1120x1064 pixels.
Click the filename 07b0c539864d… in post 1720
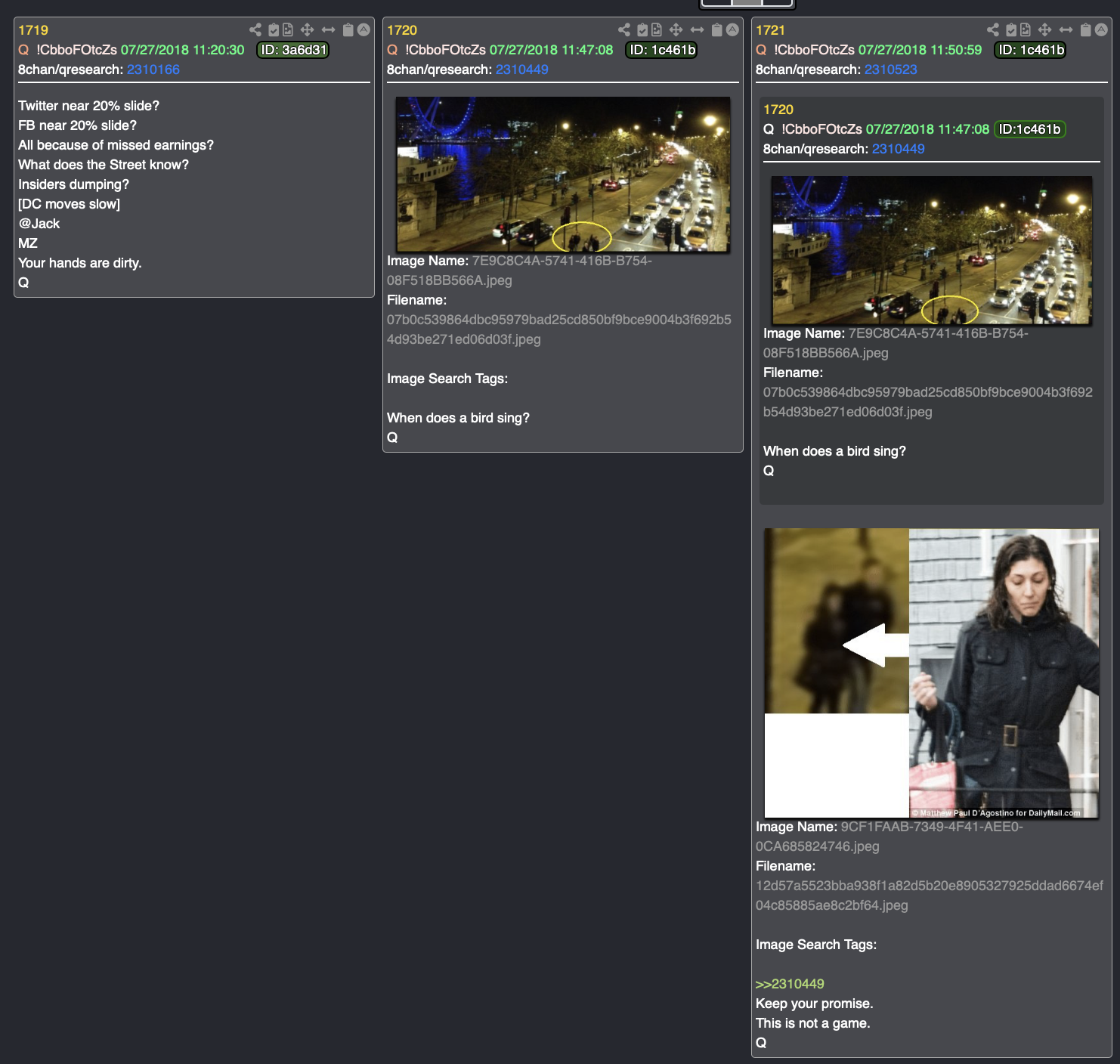(x=559, y=329)
